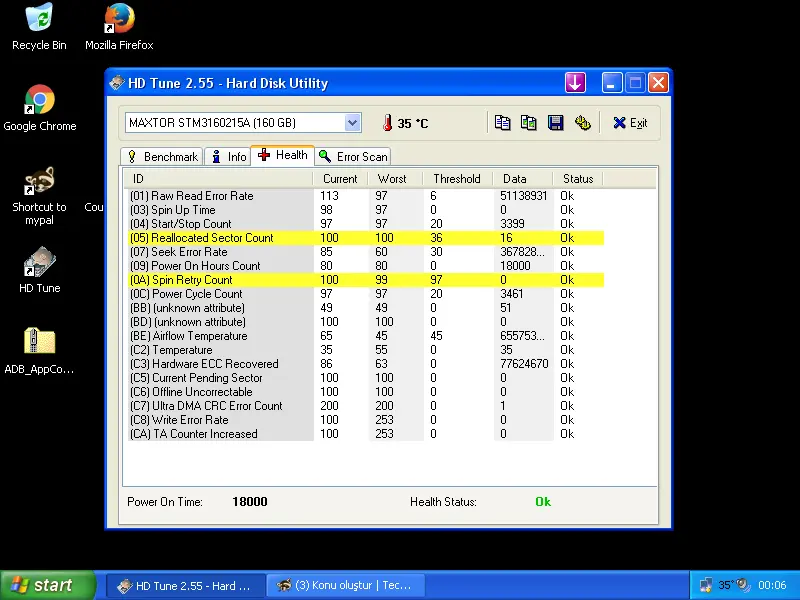Click the save floppy disk icon
Screen dimensions: 800x600
coord(555,122)
